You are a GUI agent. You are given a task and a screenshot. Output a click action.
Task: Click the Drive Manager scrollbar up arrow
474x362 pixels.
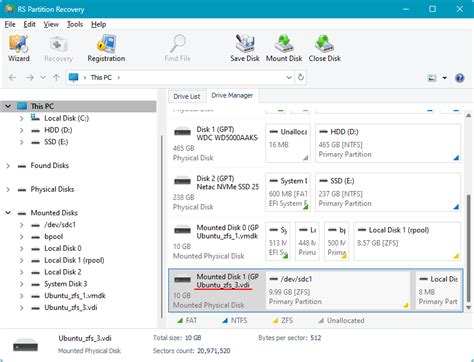[x=468, y=116]
